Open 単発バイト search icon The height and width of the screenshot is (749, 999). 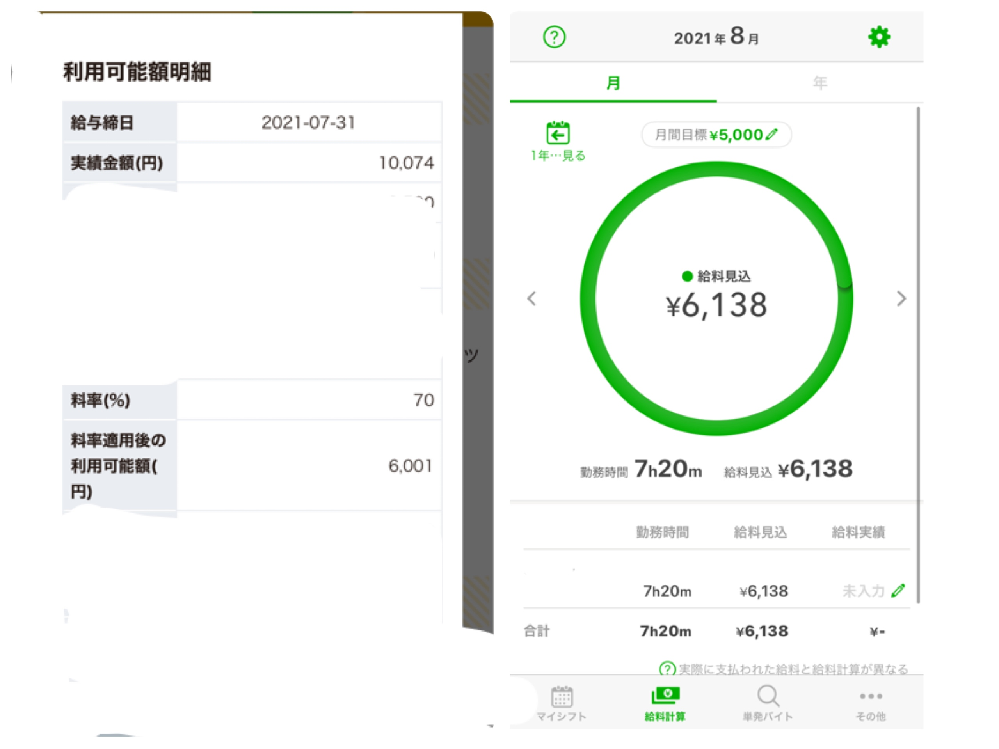[768, 696]
